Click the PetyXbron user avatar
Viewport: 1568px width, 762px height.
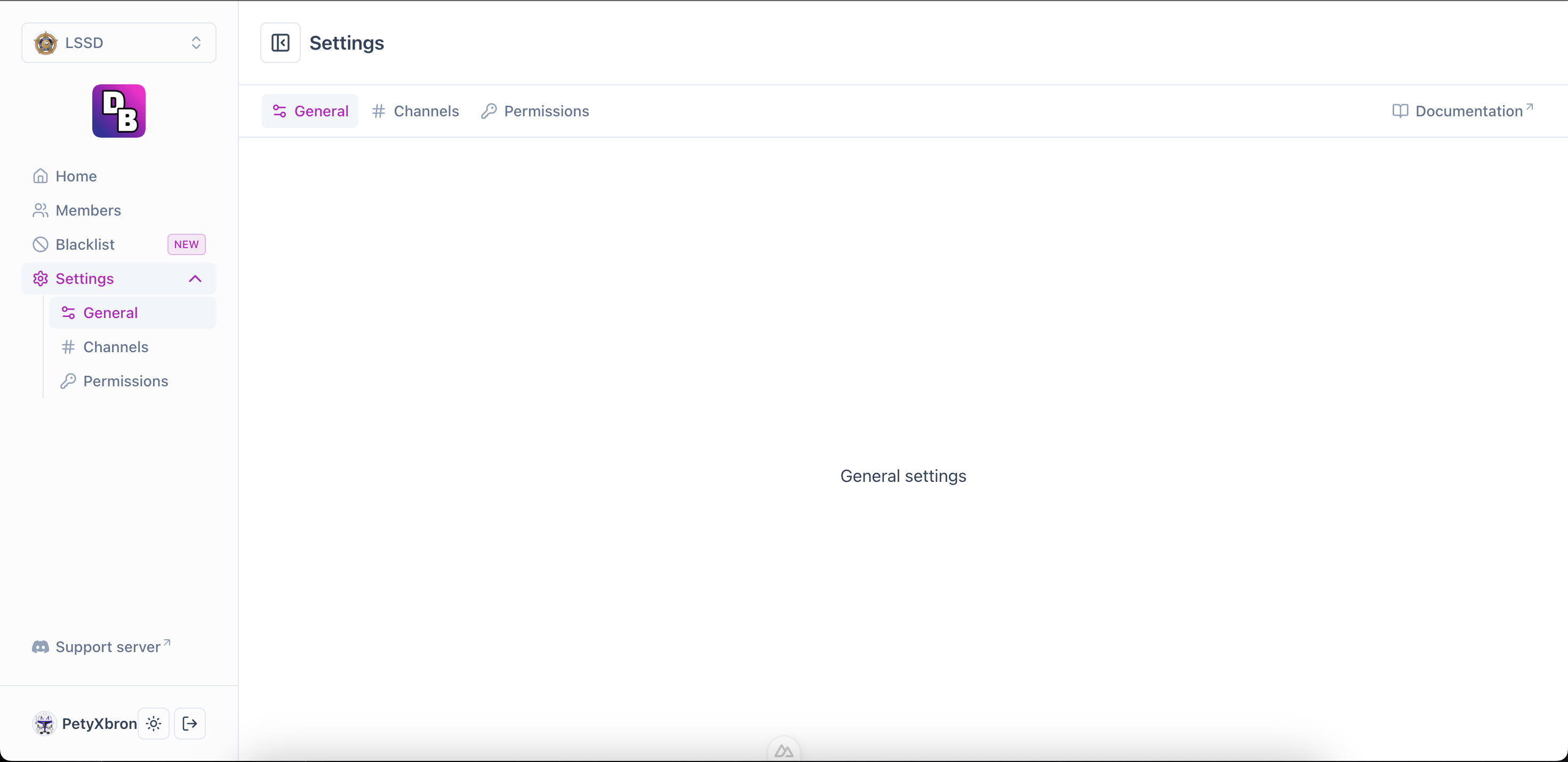(x=44, y=724)
